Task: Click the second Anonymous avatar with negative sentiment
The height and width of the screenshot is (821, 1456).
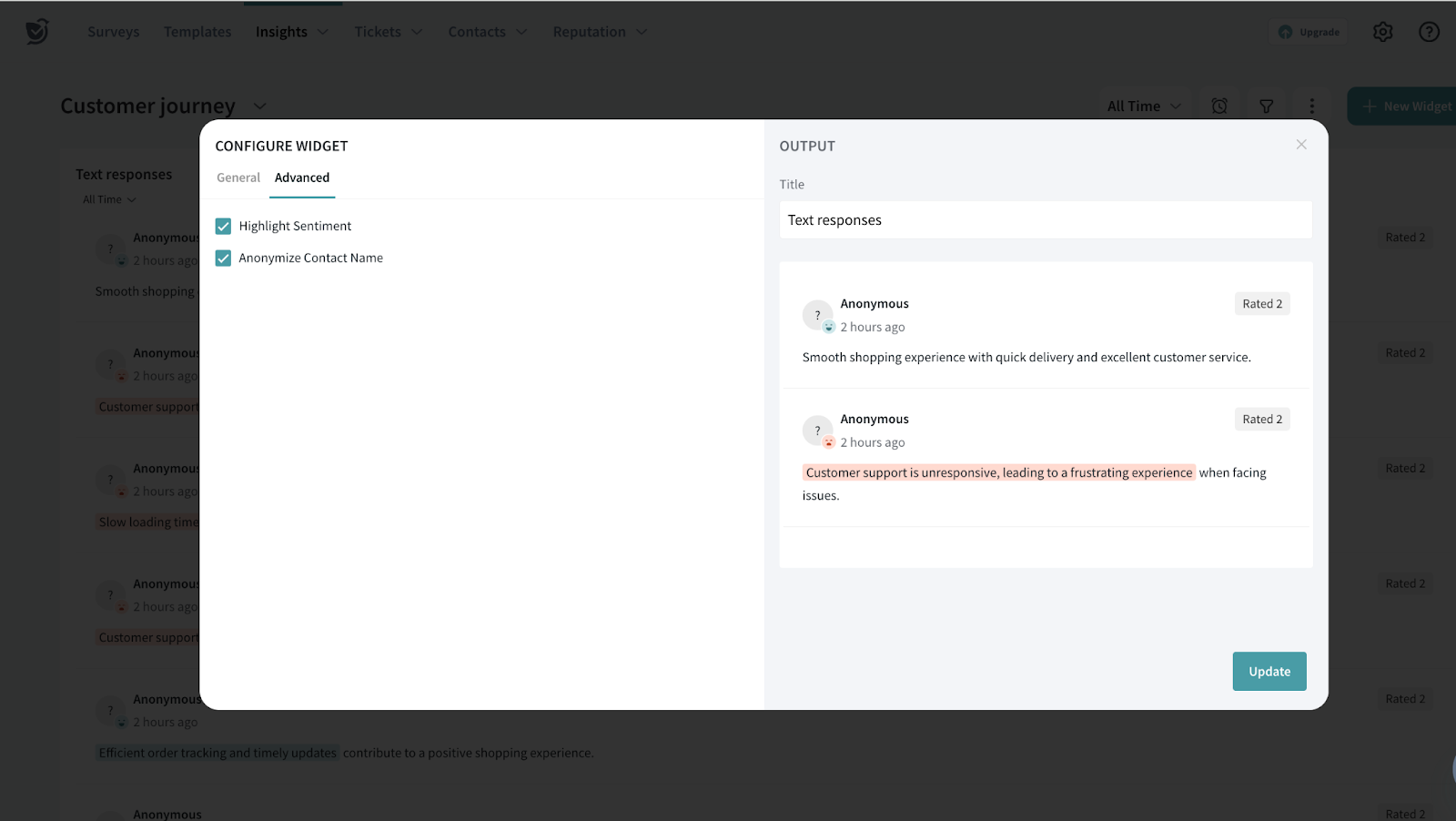Action: pos(817,431)
